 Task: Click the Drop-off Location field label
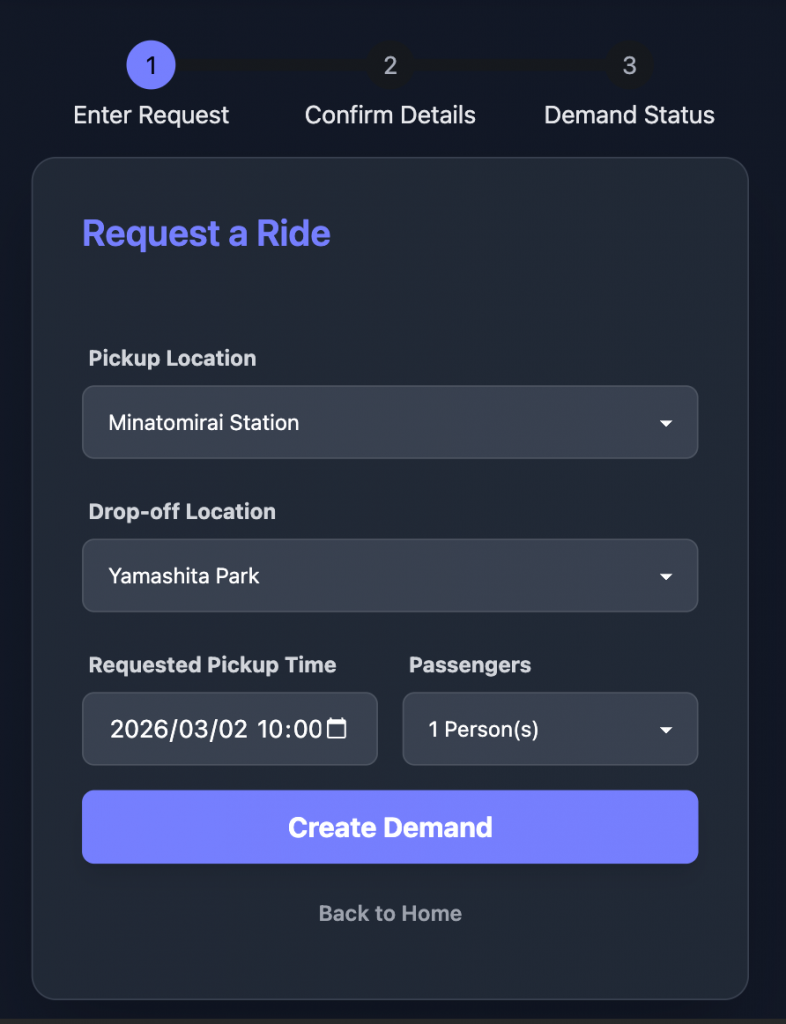(x=182, y=511)
